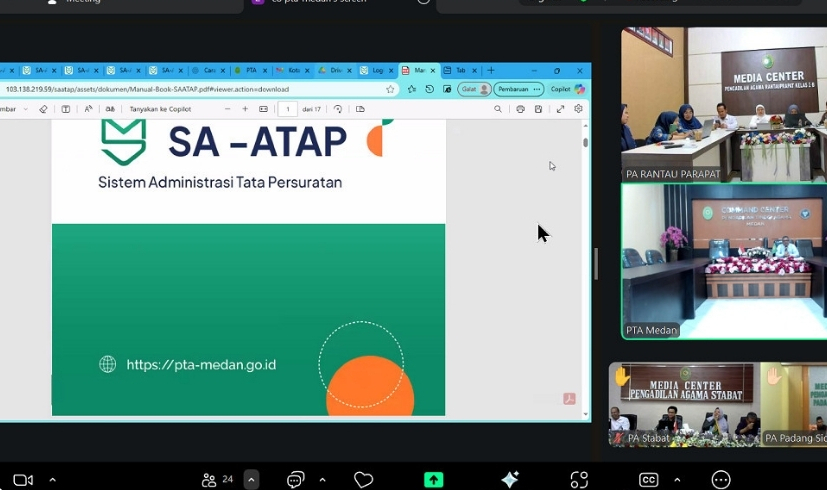Print the PDF document
This screenshot has height=490, width=827.
click(x=521, y=109)
